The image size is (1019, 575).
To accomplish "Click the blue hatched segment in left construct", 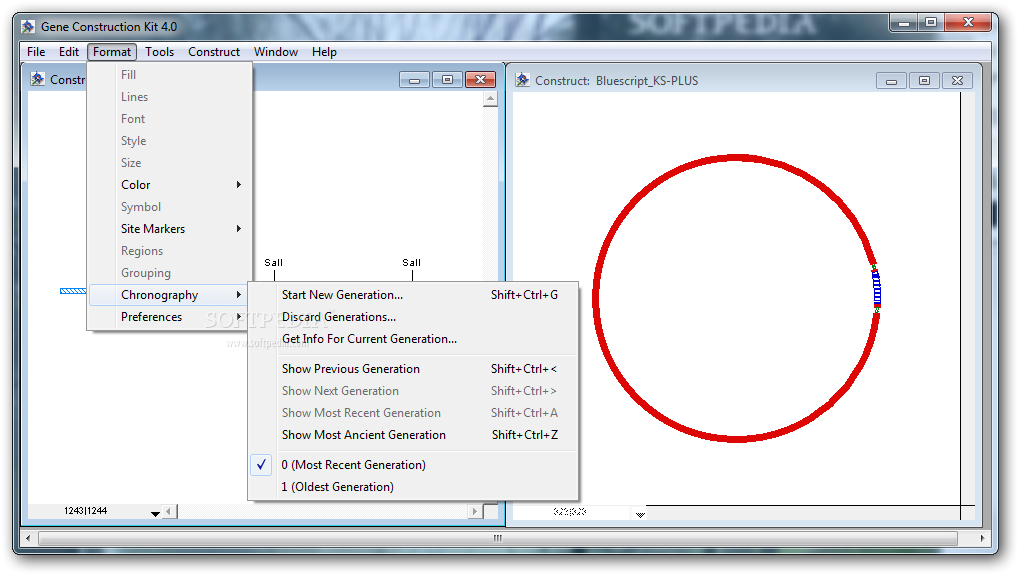I will tap(73, 291).
